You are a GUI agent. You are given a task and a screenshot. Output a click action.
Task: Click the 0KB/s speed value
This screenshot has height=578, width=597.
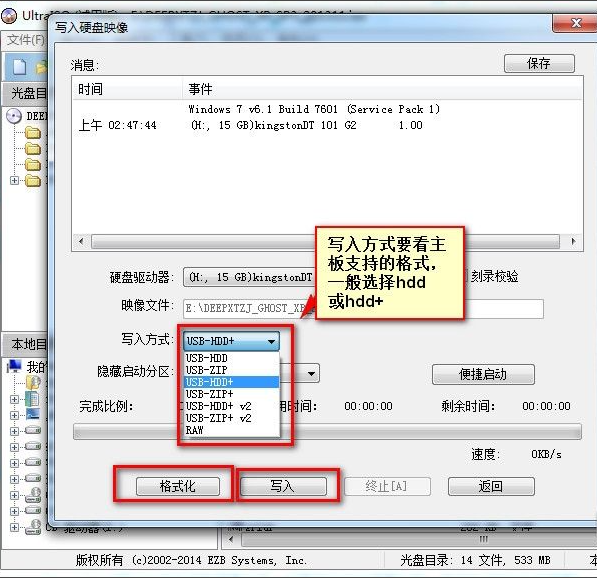pyautogui.click(x=546, y=454)
